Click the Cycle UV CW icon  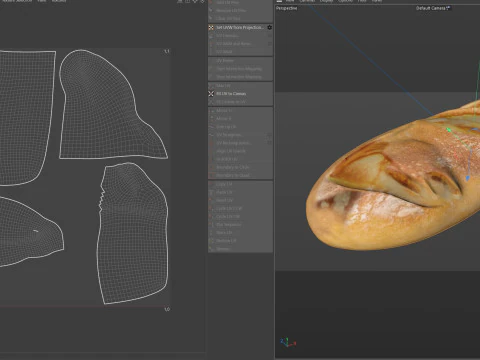[211, 216]
